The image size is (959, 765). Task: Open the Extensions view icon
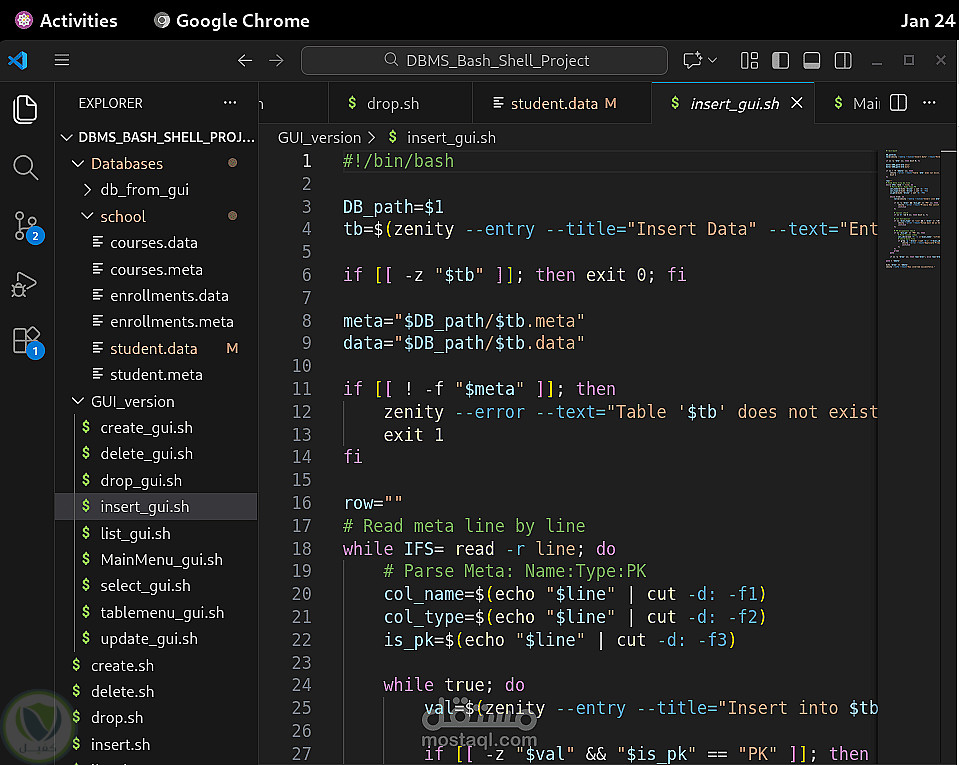[x=26, y=341]
